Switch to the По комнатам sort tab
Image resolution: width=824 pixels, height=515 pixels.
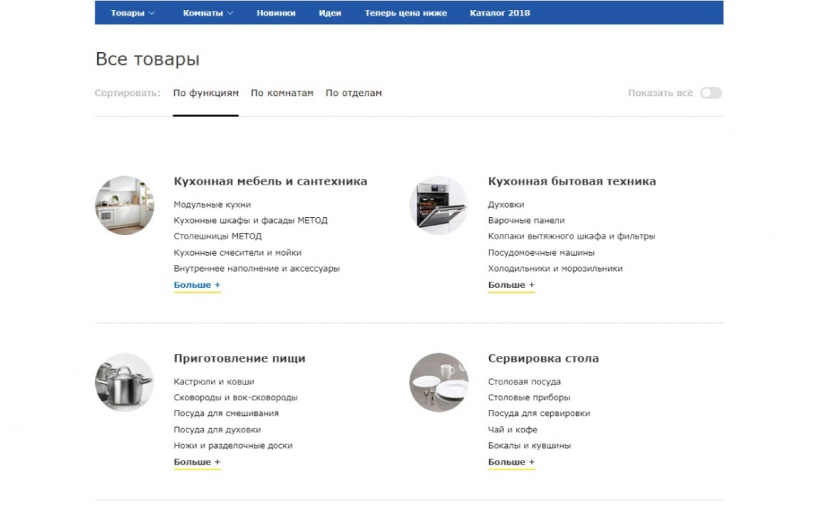tap(282, 93)
